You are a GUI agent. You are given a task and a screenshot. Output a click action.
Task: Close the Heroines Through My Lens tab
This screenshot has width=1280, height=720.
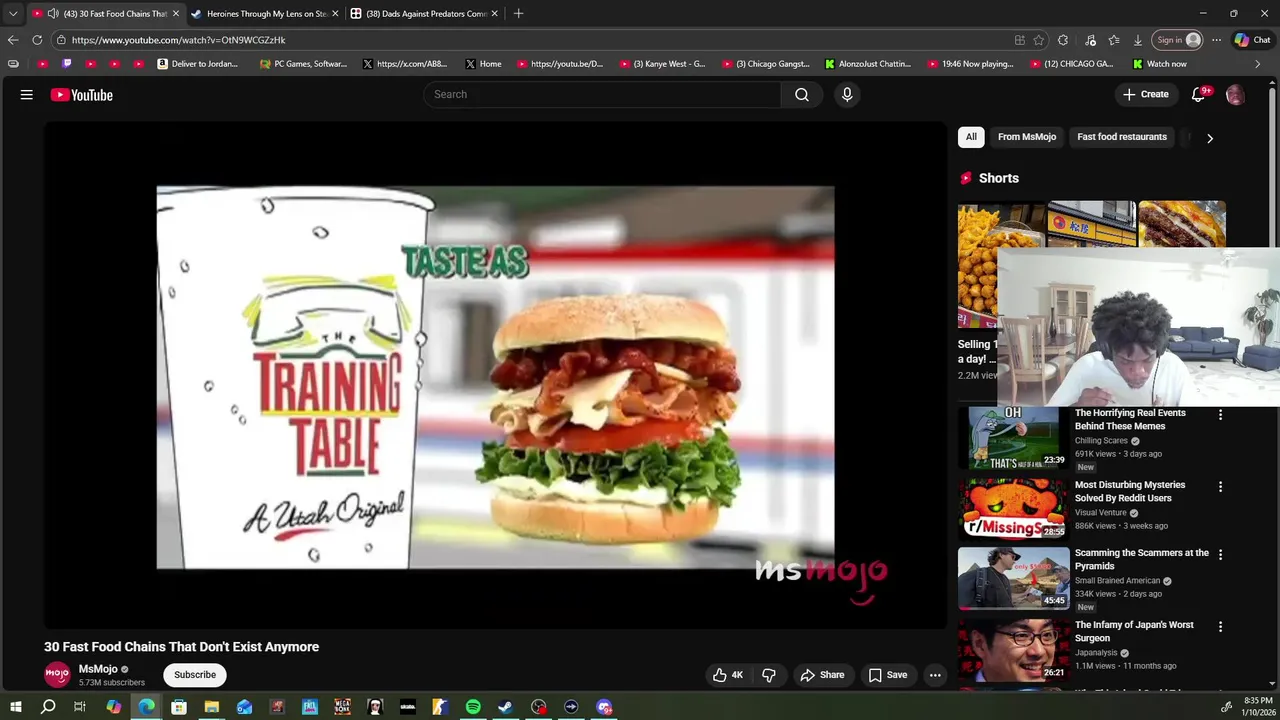pos(335,14)
